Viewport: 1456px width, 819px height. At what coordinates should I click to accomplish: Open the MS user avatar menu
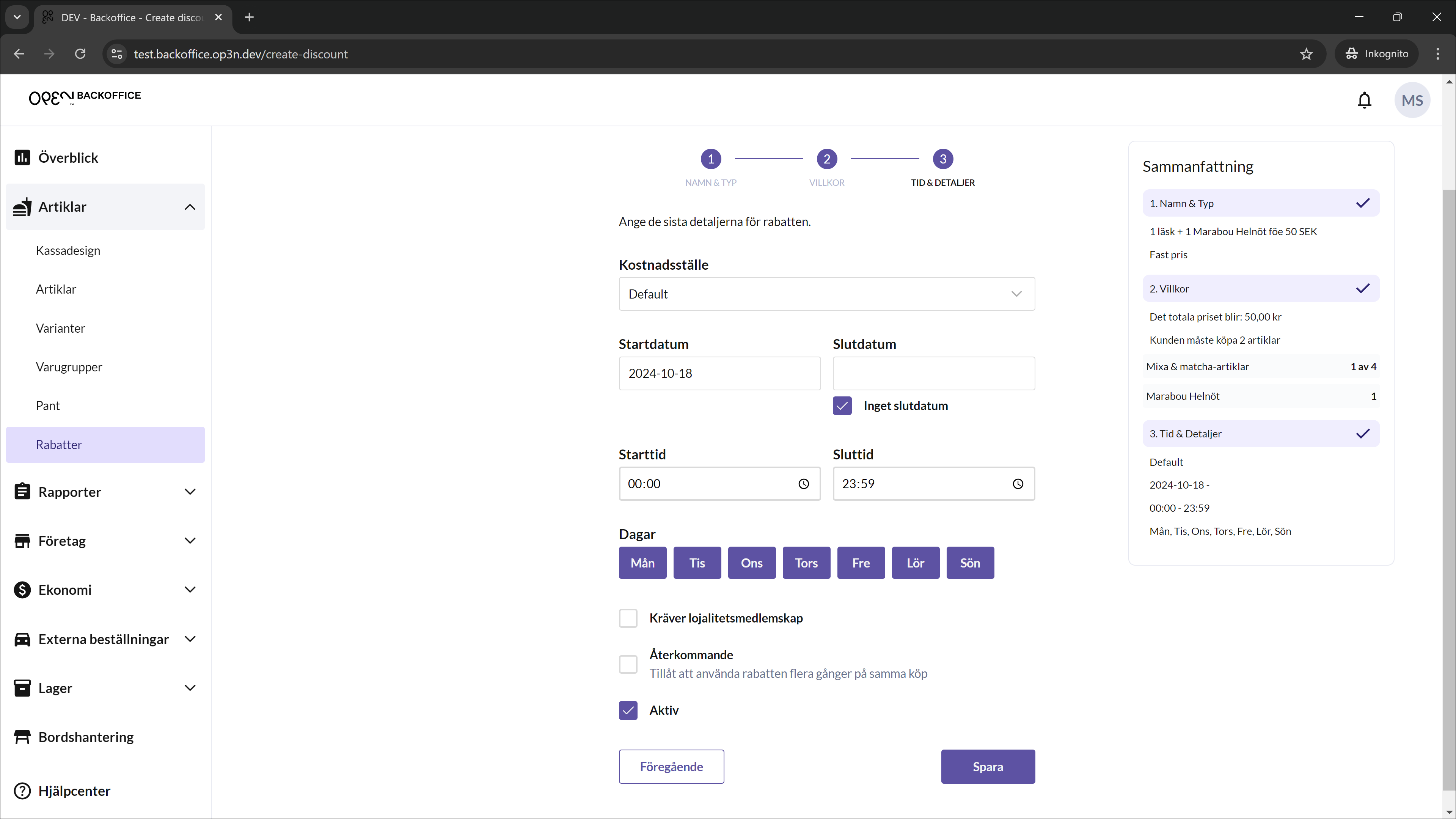1412,100
